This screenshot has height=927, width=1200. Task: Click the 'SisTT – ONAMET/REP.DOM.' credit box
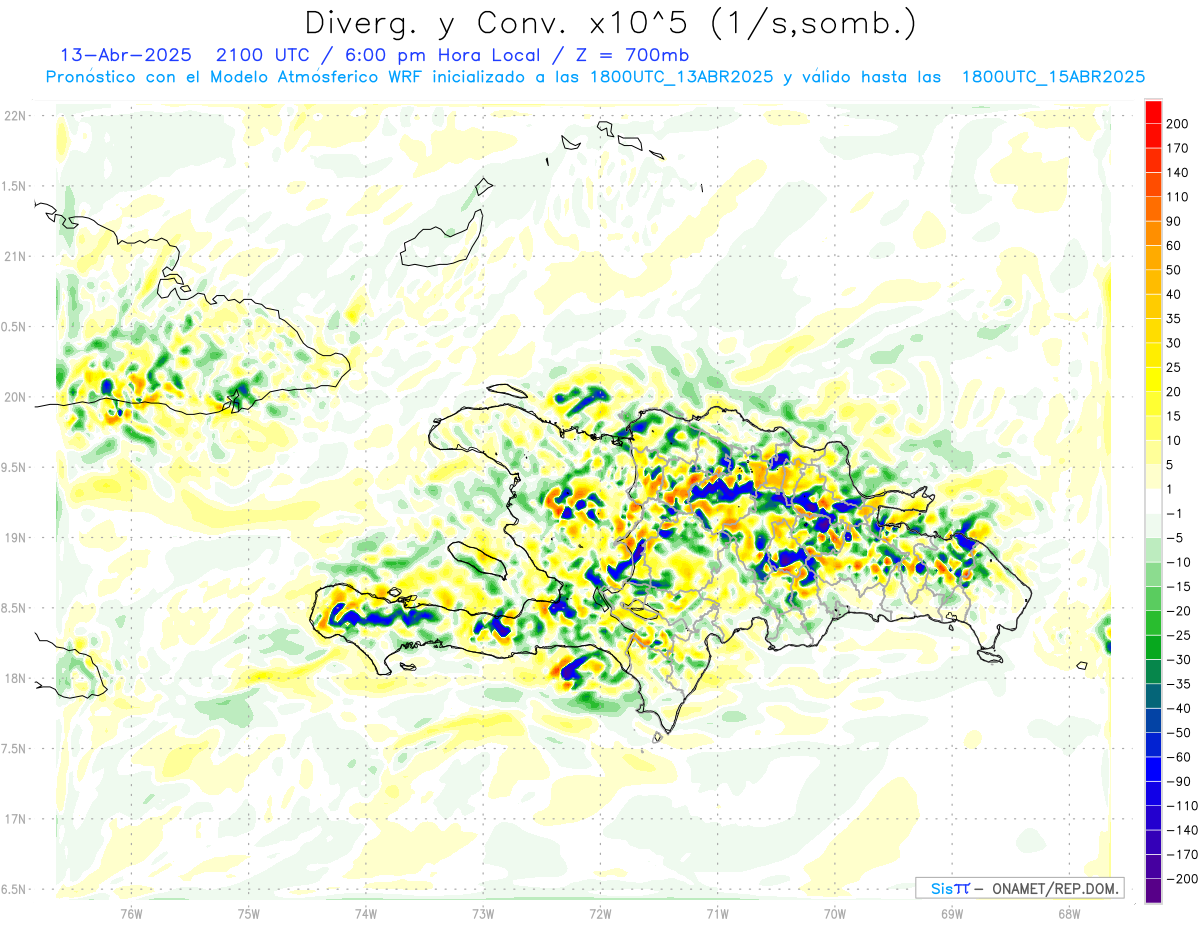tap(1020, 888)
